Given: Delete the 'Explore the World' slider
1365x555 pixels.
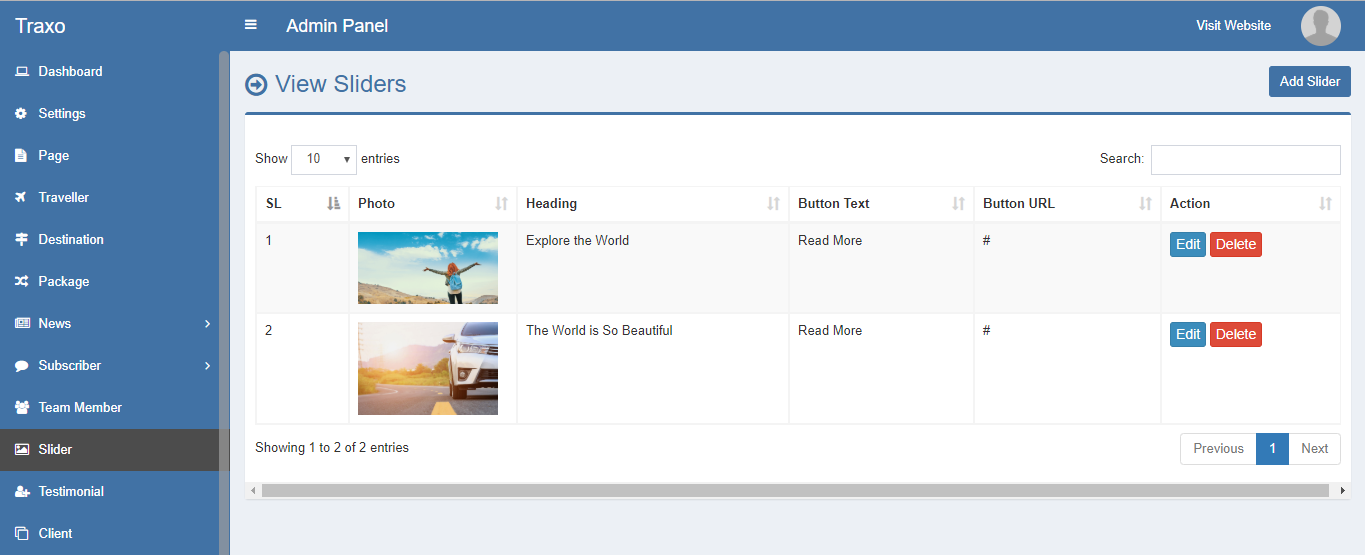Looking at the screenshot, I should point(1235,245).
